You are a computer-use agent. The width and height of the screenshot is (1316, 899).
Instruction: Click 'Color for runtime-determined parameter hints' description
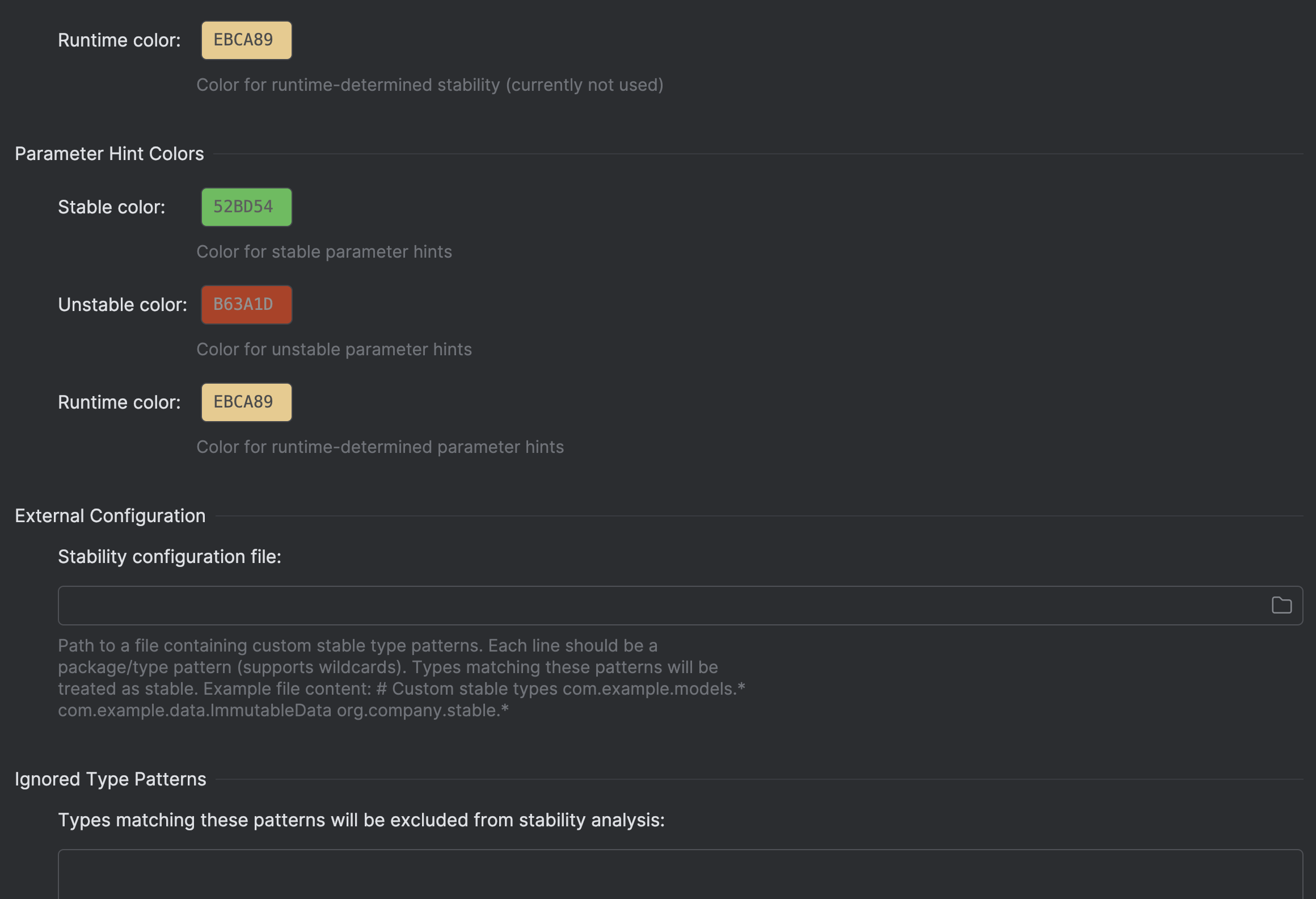(x=379, y=447)
